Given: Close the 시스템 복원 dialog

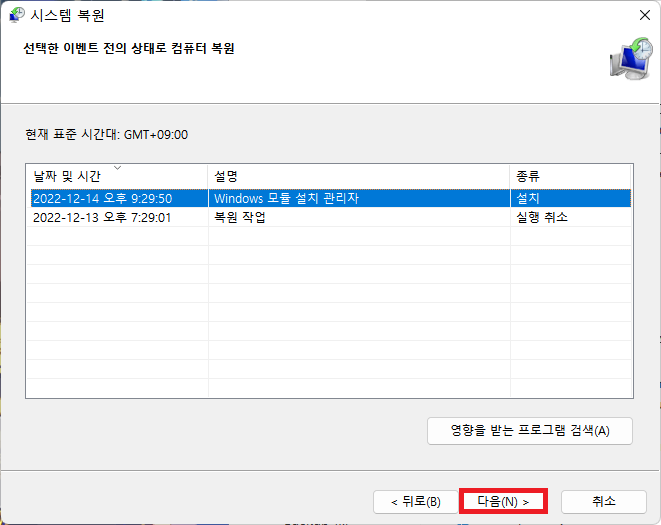Looking at the screenshot, I should [645, 15].
